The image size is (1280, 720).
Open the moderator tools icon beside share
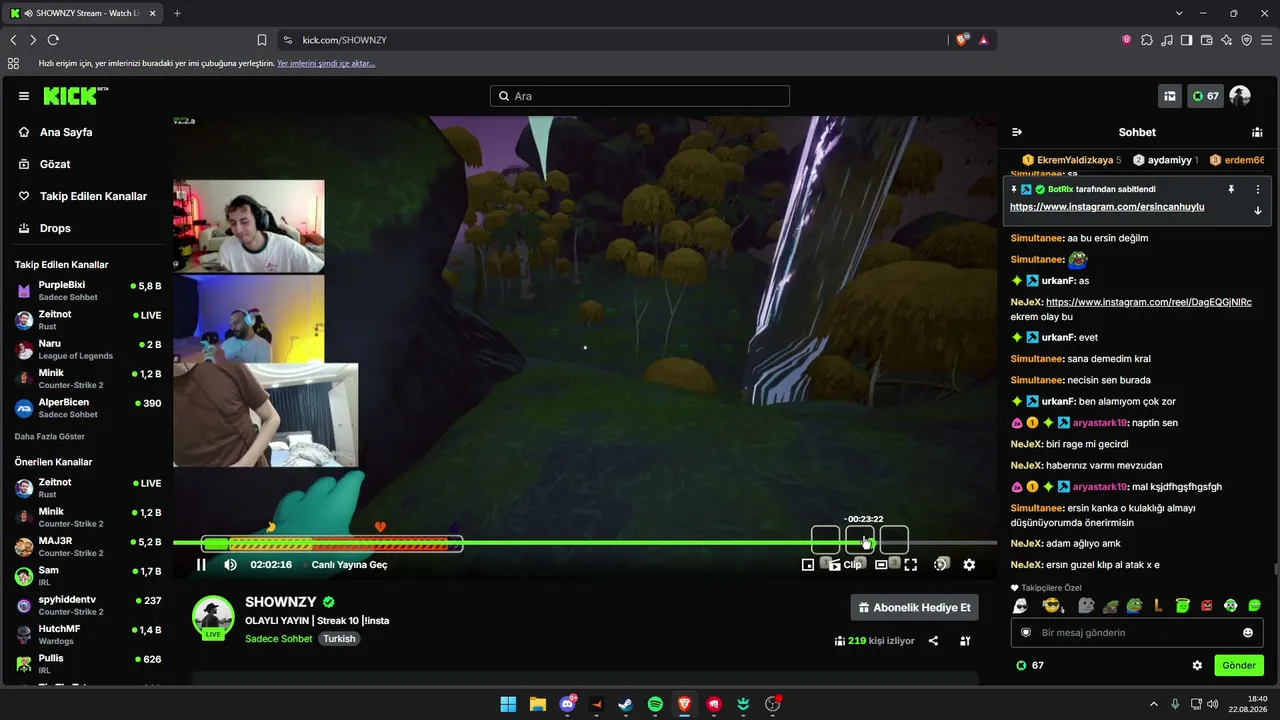pos(965,641)
